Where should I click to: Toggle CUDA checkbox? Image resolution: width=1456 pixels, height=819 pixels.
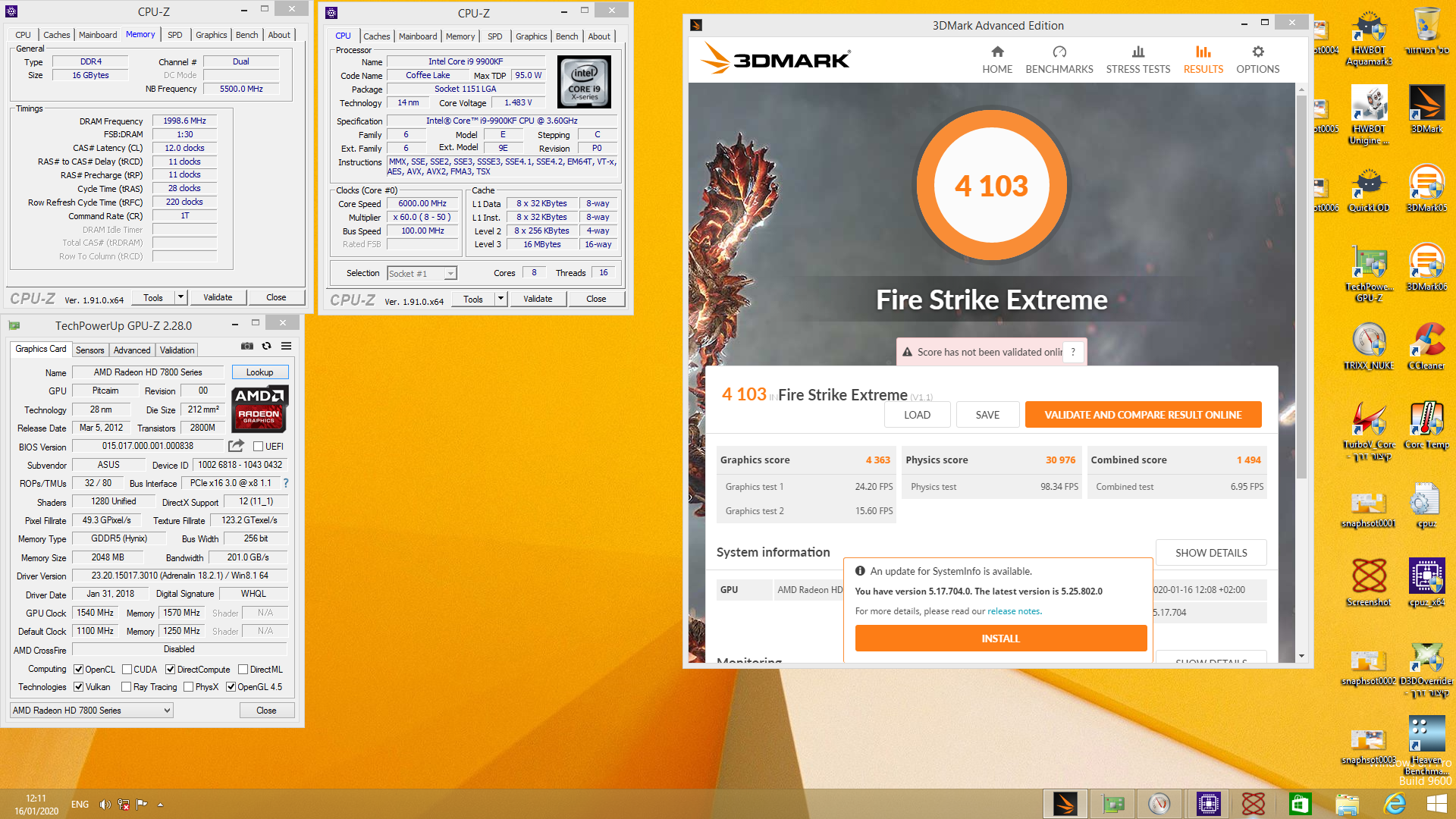click(127, 670)
